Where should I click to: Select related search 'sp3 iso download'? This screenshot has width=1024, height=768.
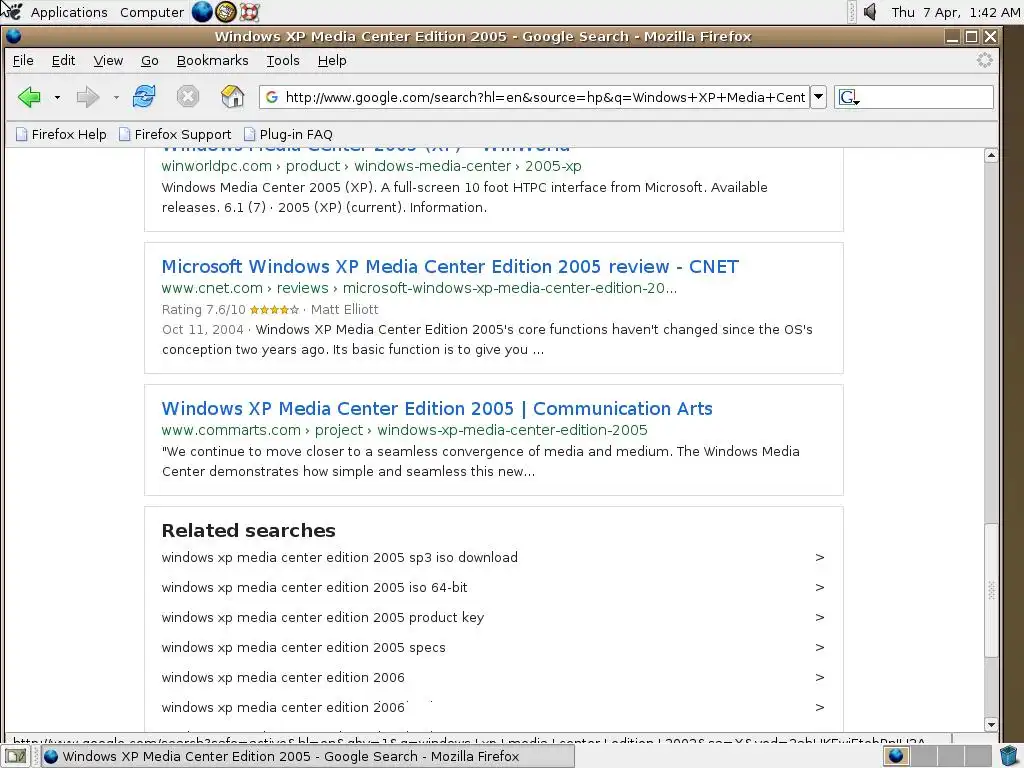(x=340, y=558)
